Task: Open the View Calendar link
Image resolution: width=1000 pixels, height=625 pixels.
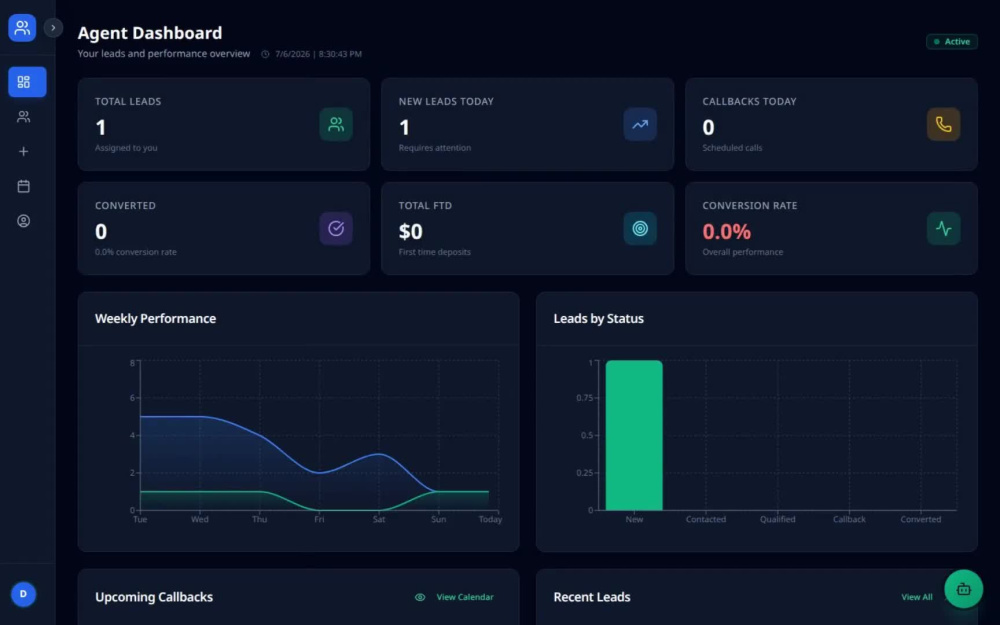Action: 465,598
